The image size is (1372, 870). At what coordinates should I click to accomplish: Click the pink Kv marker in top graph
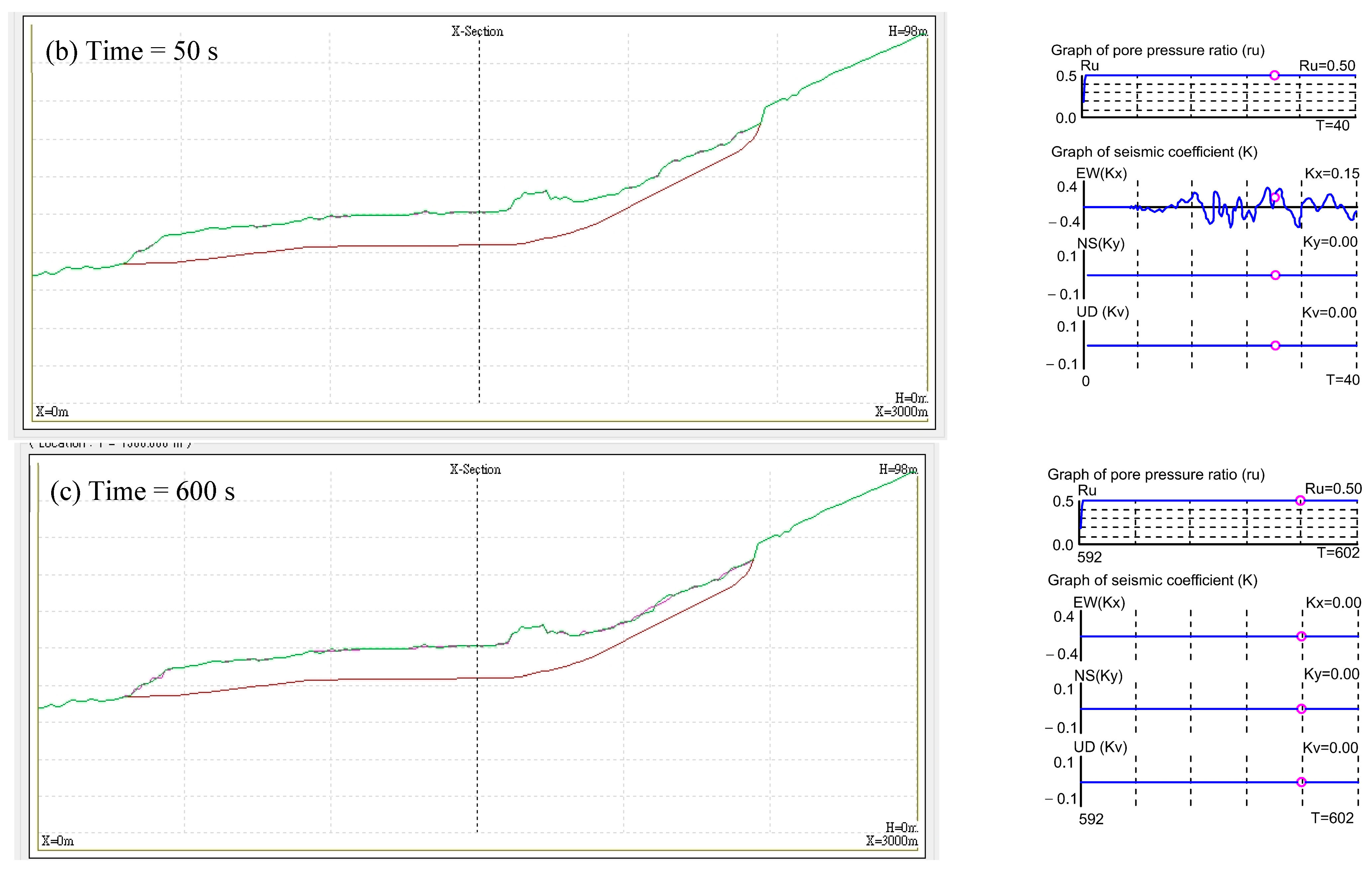click(x=1276, y=345)
